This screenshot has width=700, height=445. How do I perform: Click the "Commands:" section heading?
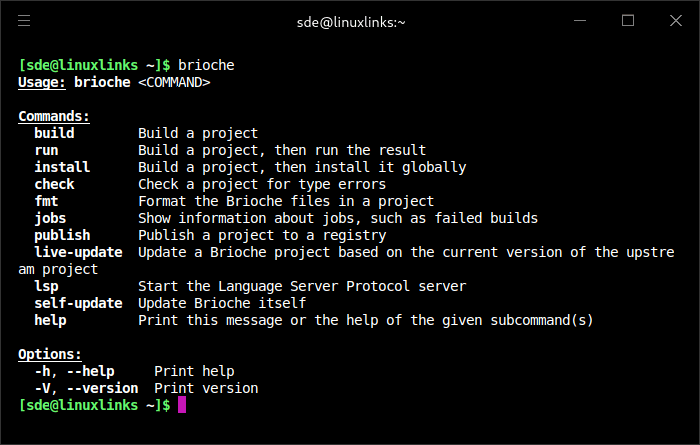pyautogui.click(x=54, y=116)
